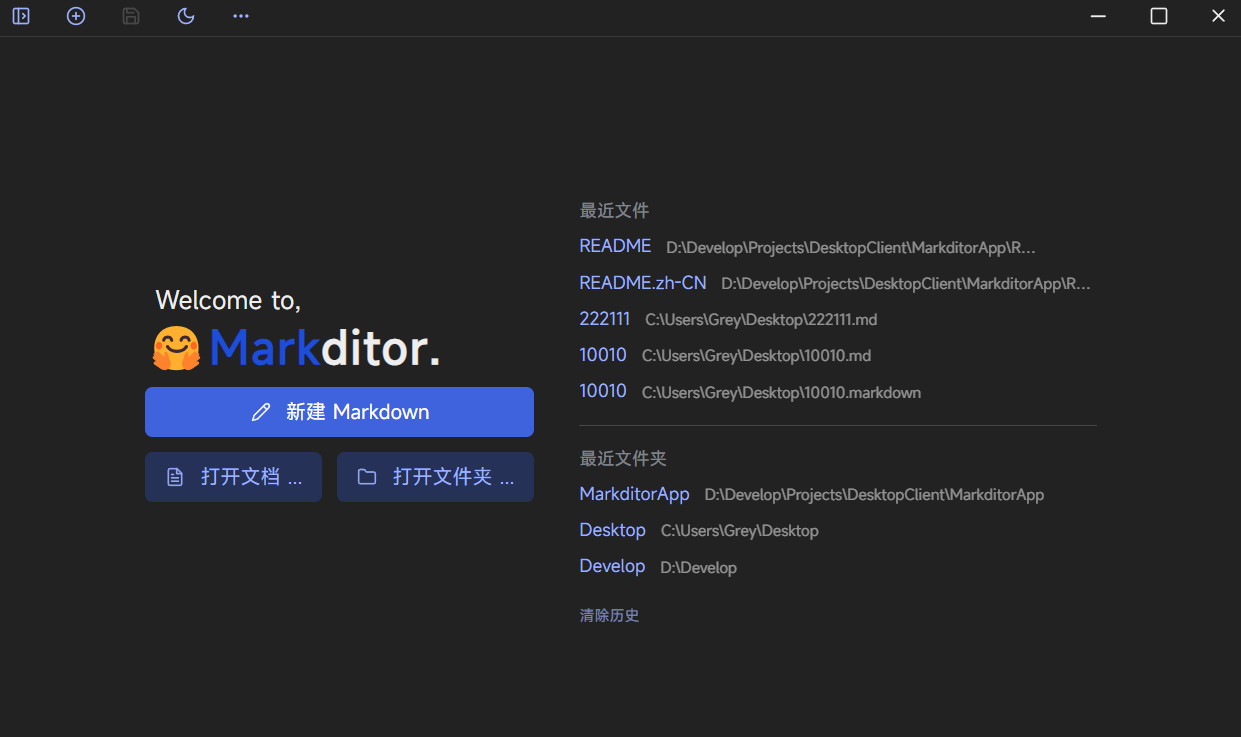This screenshot has width=1241, height=737.
Task: Click the path D:\Develop text
Action: click(698, 568)
